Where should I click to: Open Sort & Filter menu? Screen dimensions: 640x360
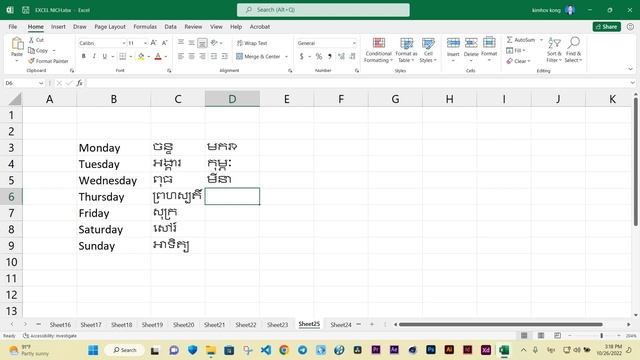coord(554,50)
